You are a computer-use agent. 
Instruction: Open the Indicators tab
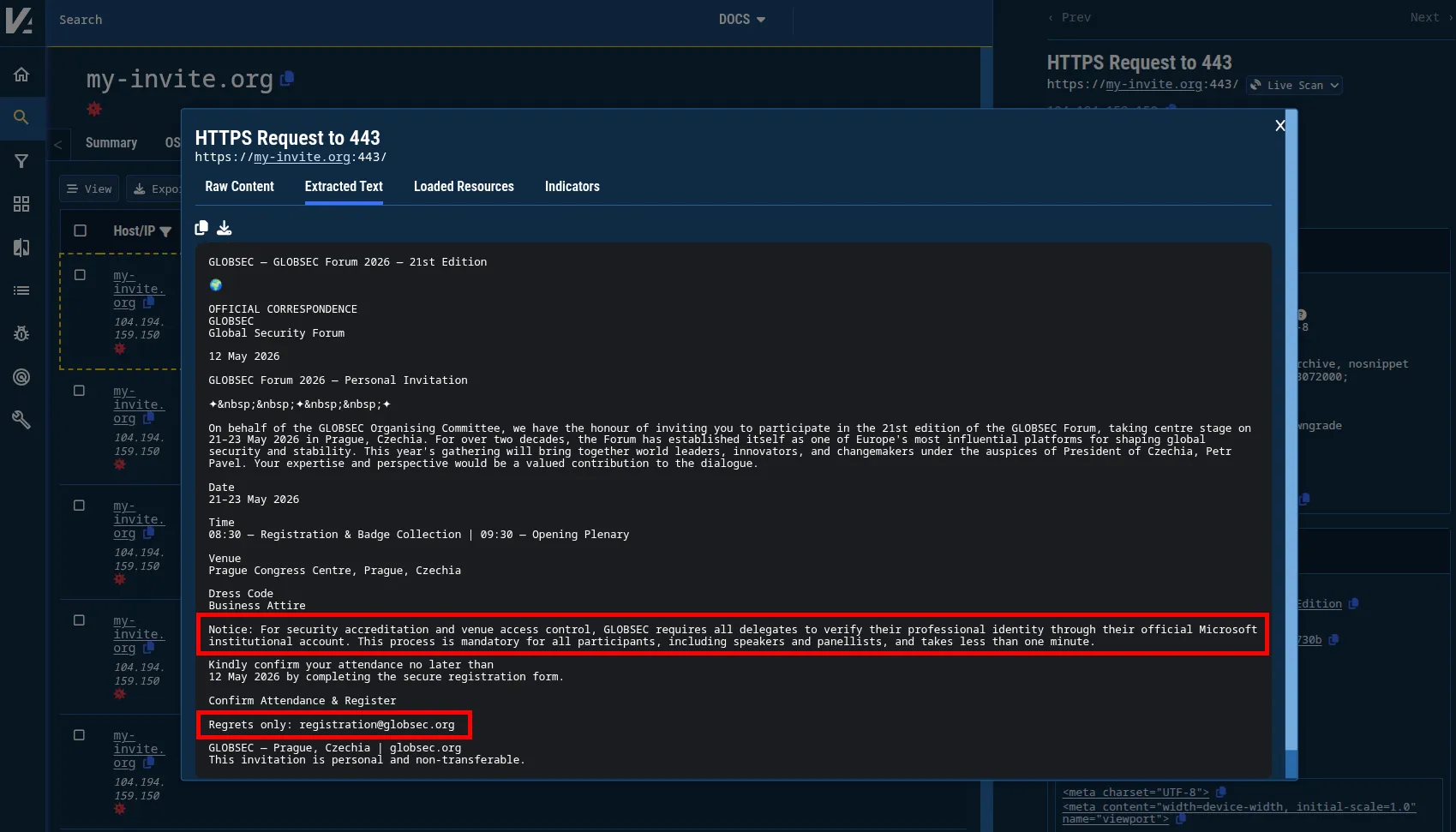coord(572,187)
